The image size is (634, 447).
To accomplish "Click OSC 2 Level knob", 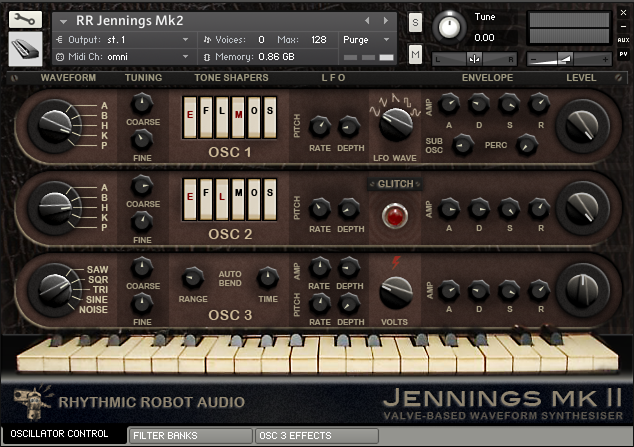I will [582, 208].
